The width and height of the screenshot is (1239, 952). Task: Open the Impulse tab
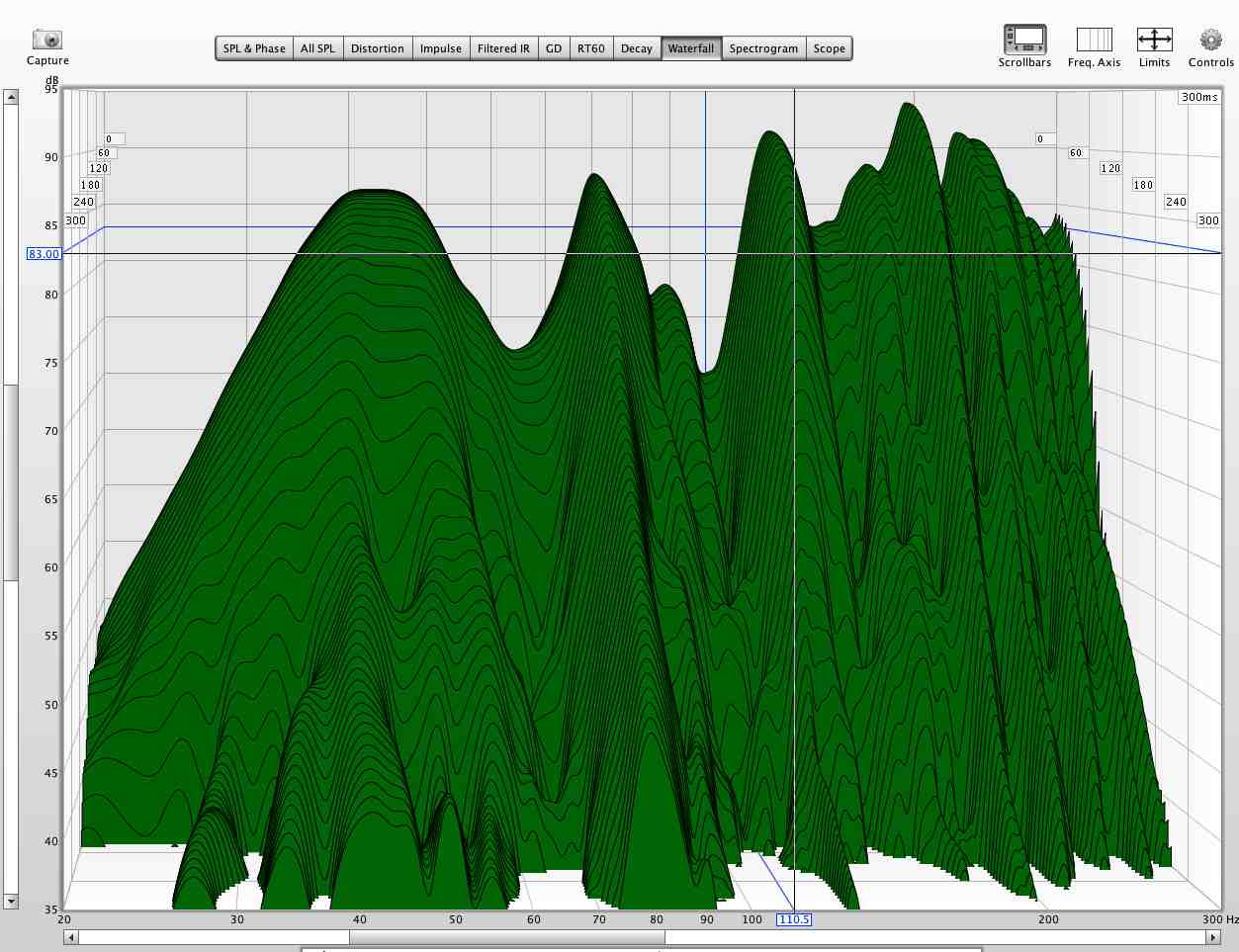pyautogui.click(x=440, y=48)
